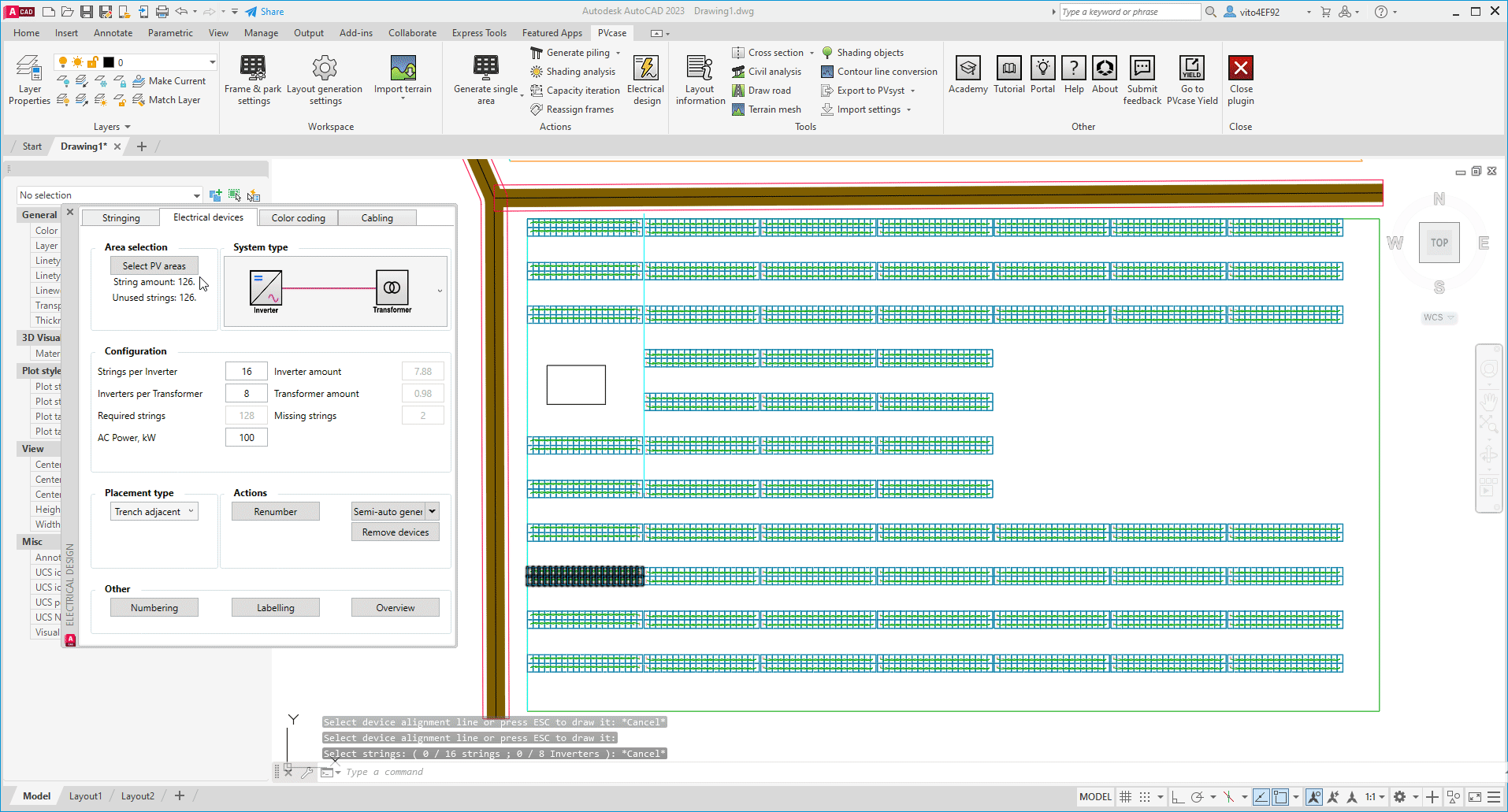1508x812 pixels.
Task: Expand Import settings dropdown
Action: pyautogui.click(x=908, y=110)
